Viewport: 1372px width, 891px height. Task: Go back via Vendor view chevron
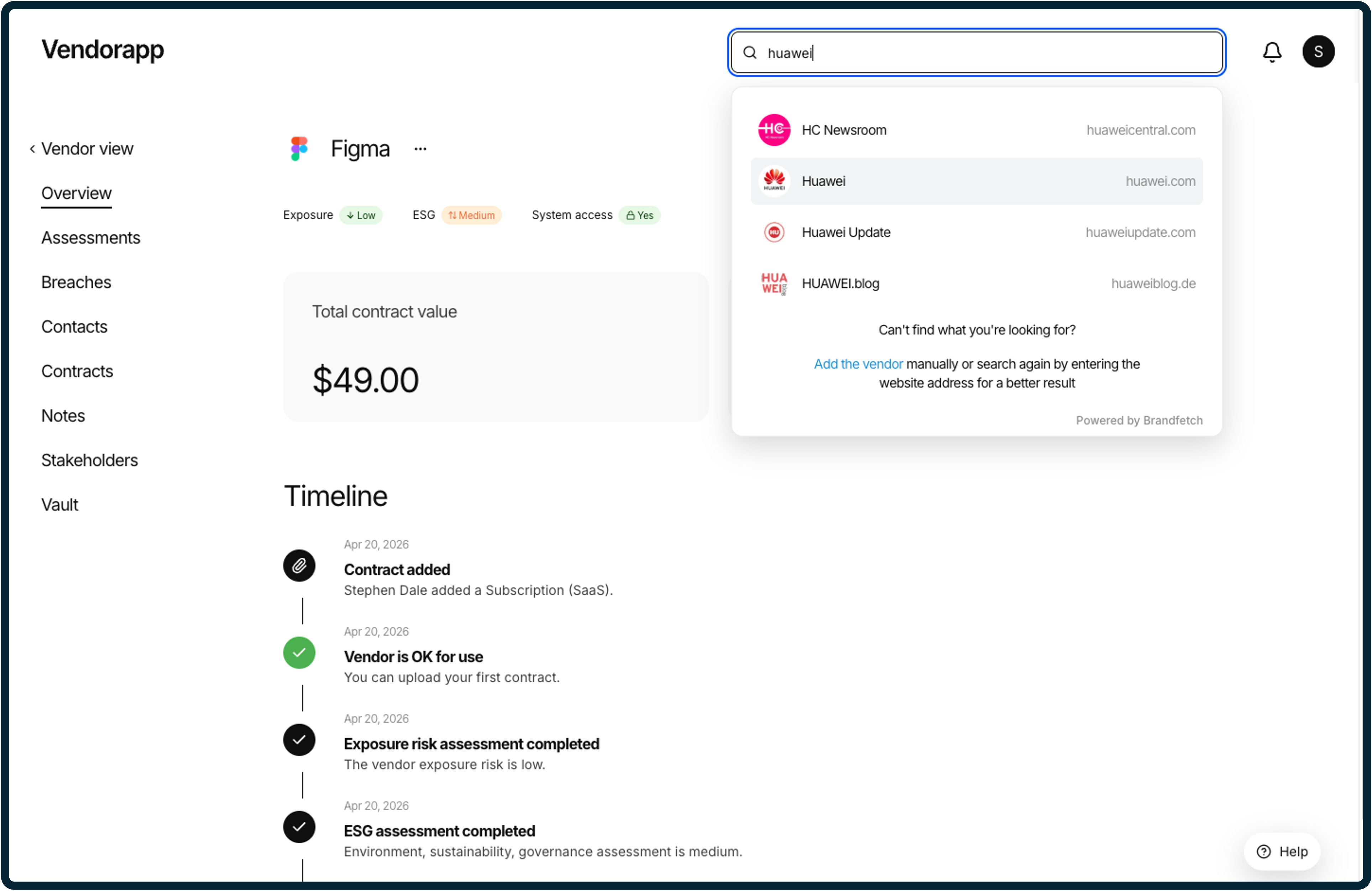33,149
